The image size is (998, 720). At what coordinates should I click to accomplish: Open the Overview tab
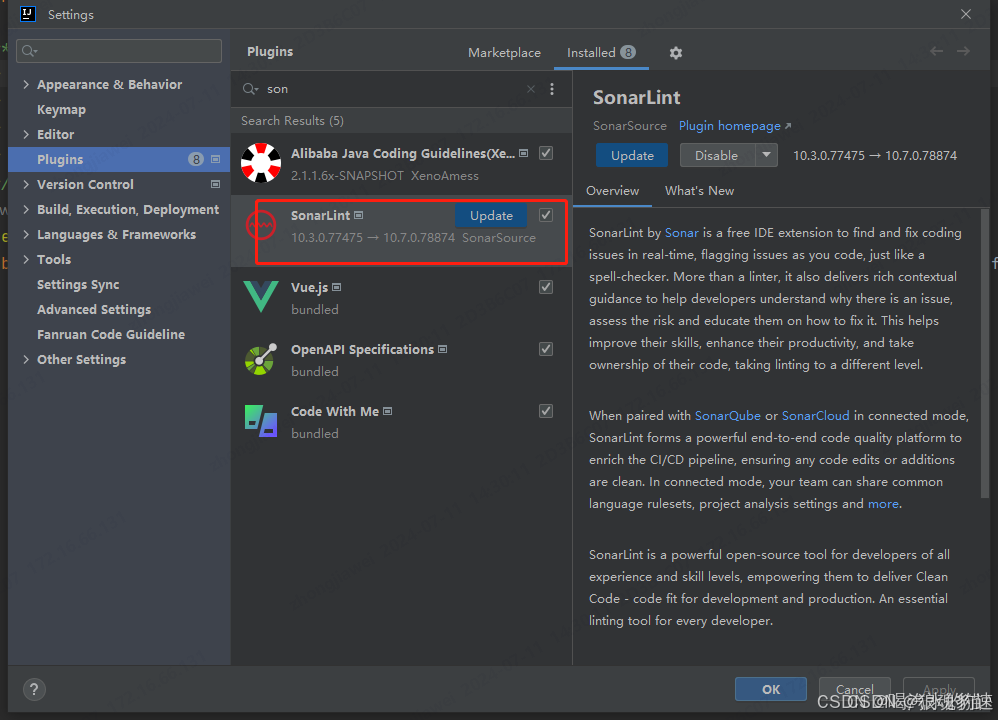pyautogui.click(x=612, y=191)
